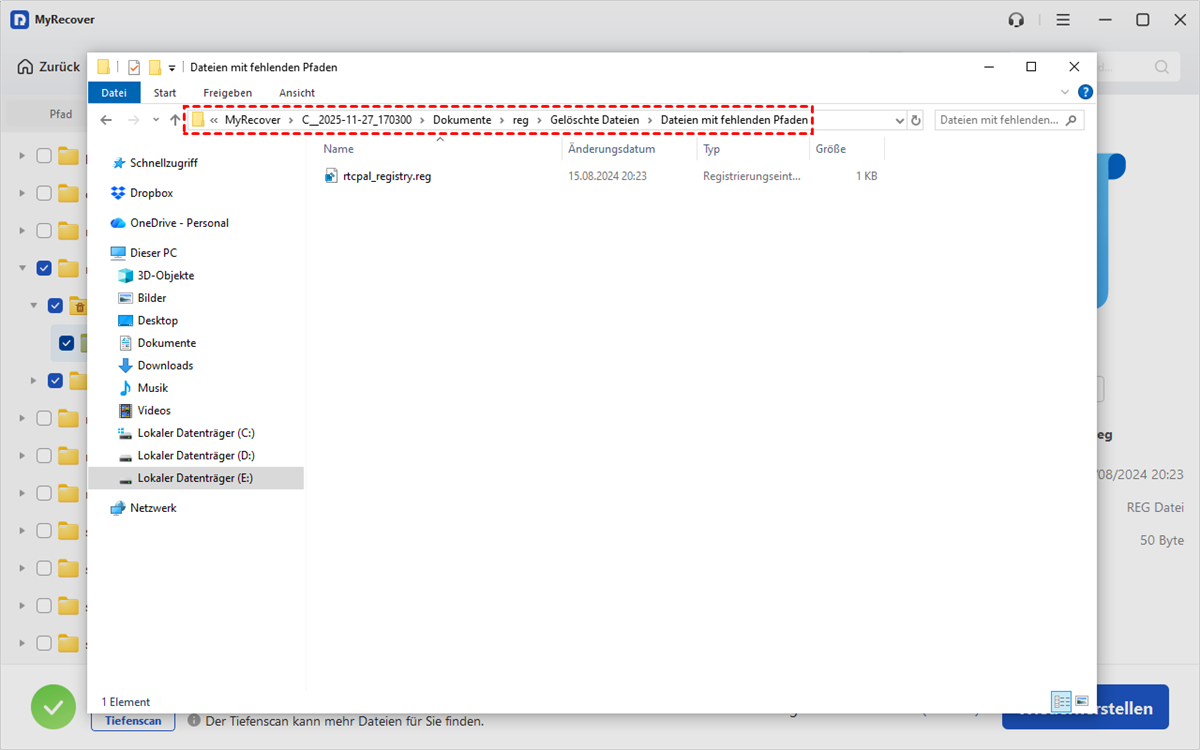Viewport: 1200px width, 750px height.
Task: Click the Explorer help question mark icon
Action: [1085, 92]
